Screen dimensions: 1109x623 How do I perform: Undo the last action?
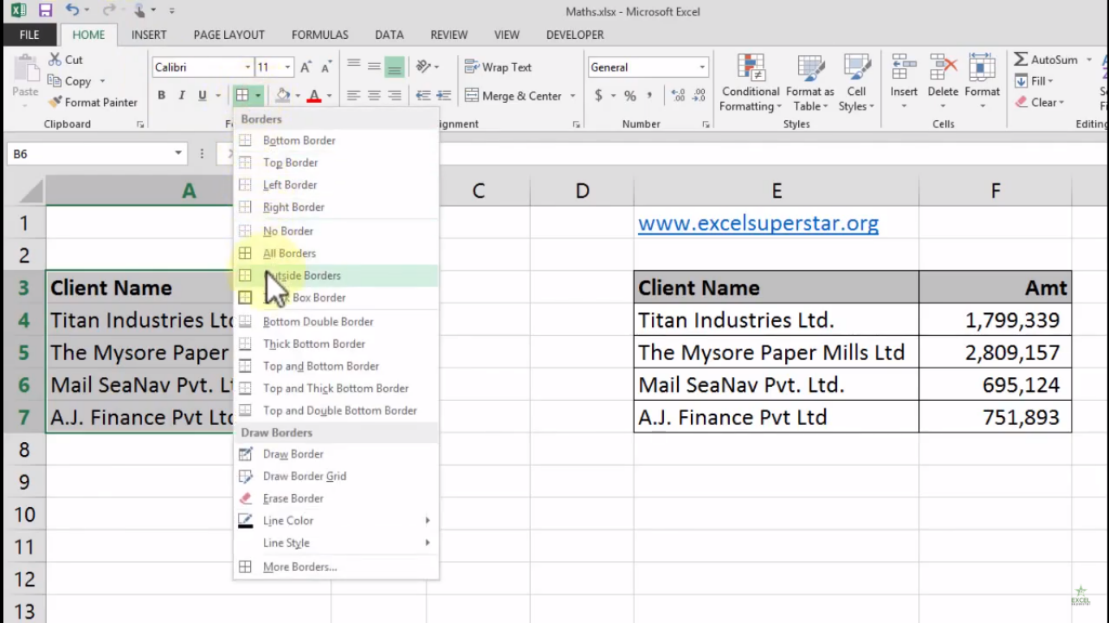click(x=72, y=10)
